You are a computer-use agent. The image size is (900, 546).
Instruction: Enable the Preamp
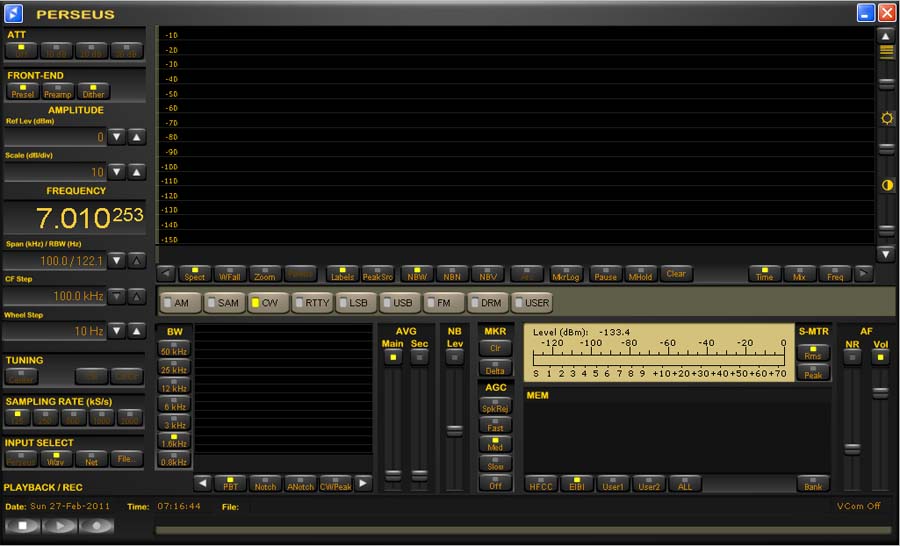coord(57,91)
